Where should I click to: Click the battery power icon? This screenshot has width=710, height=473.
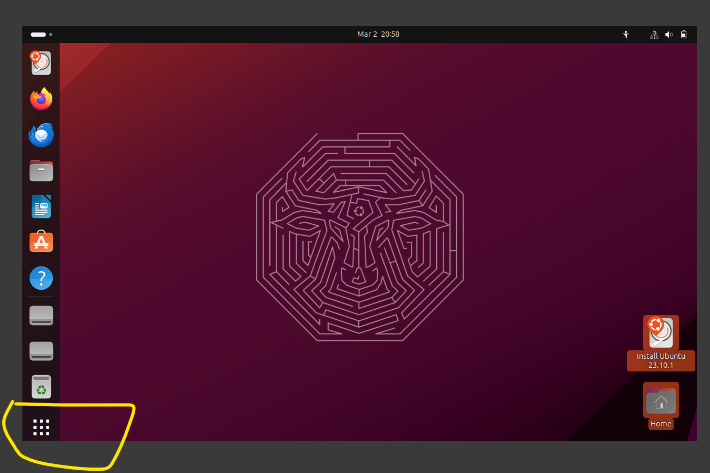(684, 34)
